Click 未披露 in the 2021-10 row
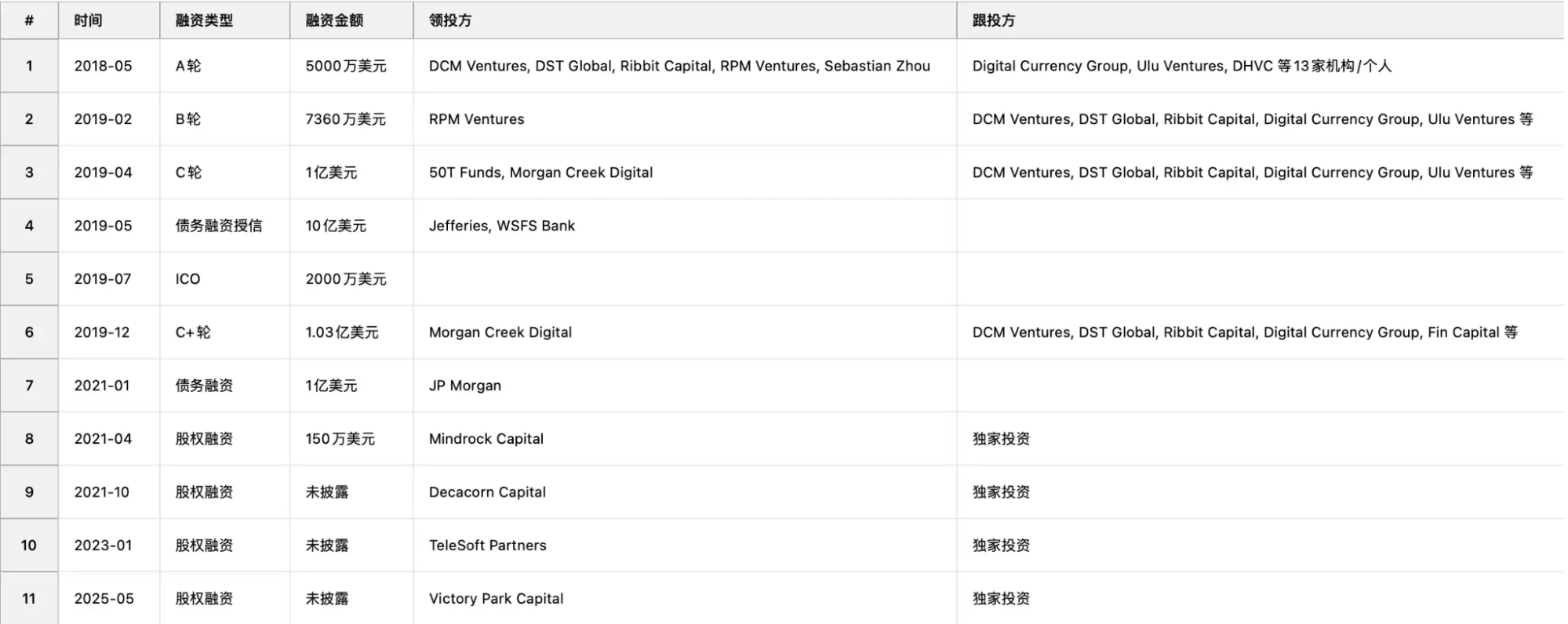This screenshot has width=1568, height=624. tap(351, 492)
